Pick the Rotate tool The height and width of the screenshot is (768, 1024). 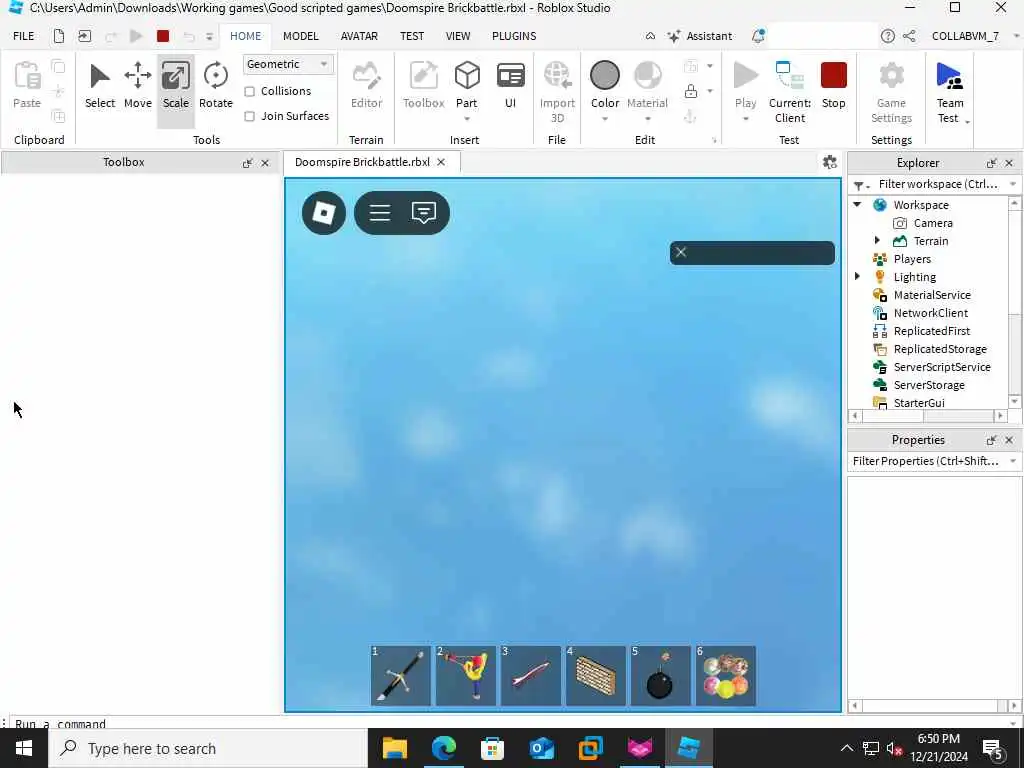(x=216, y=86)
